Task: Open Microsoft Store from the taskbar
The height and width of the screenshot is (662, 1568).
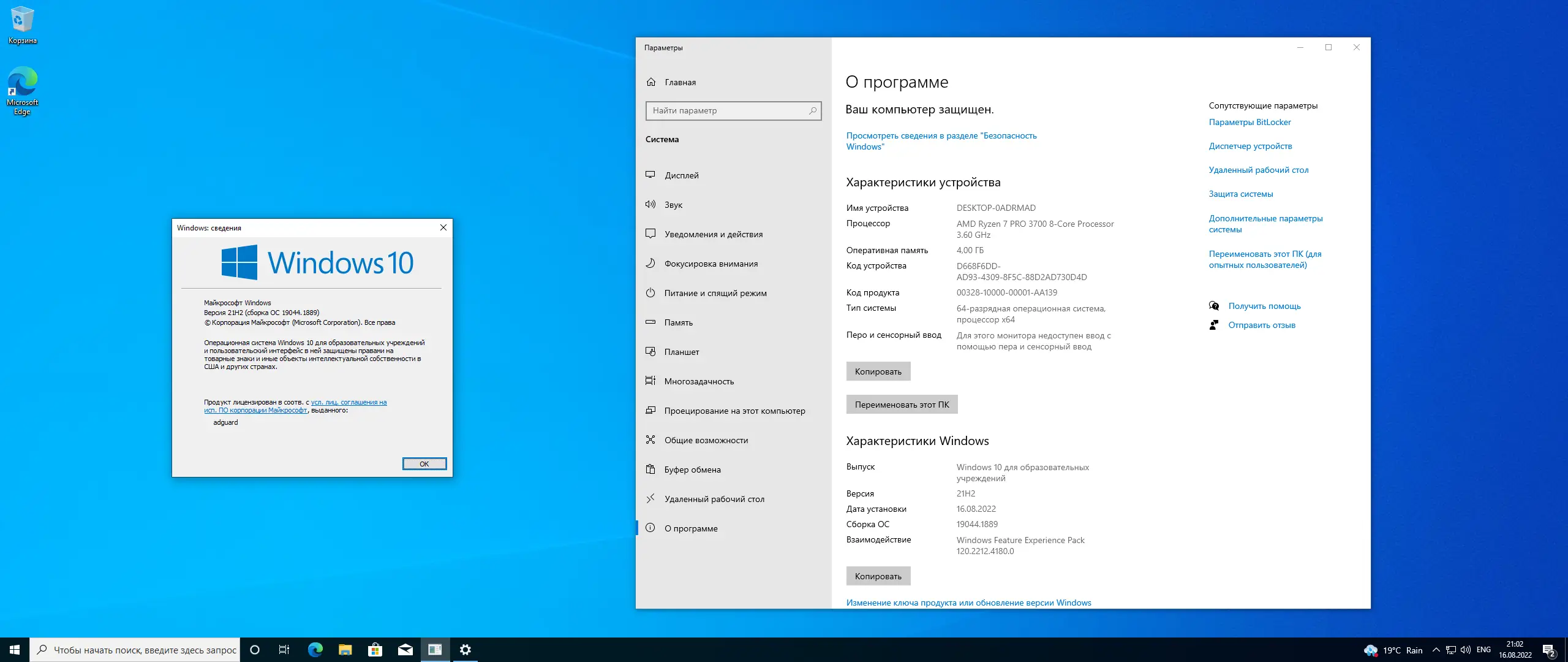Action: click(374, 649)
